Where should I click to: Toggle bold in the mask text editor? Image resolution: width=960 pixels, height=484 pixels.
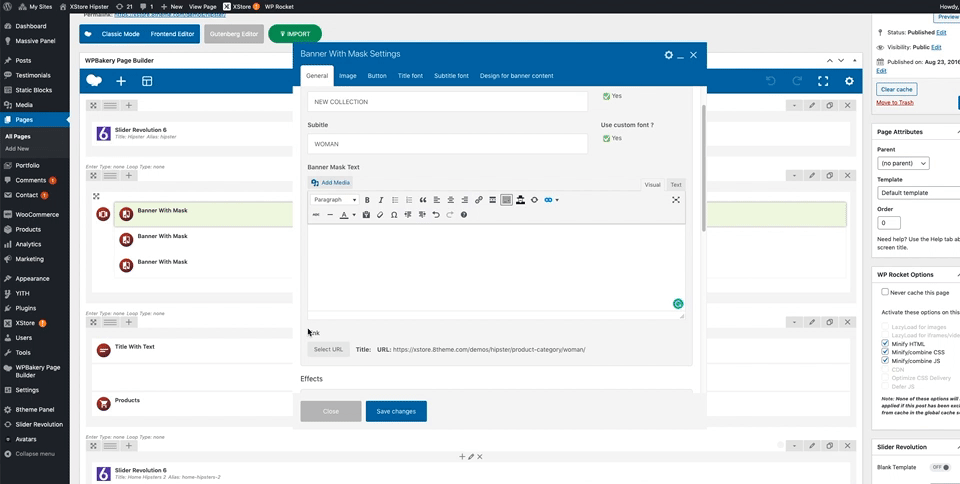coord(367,200)
